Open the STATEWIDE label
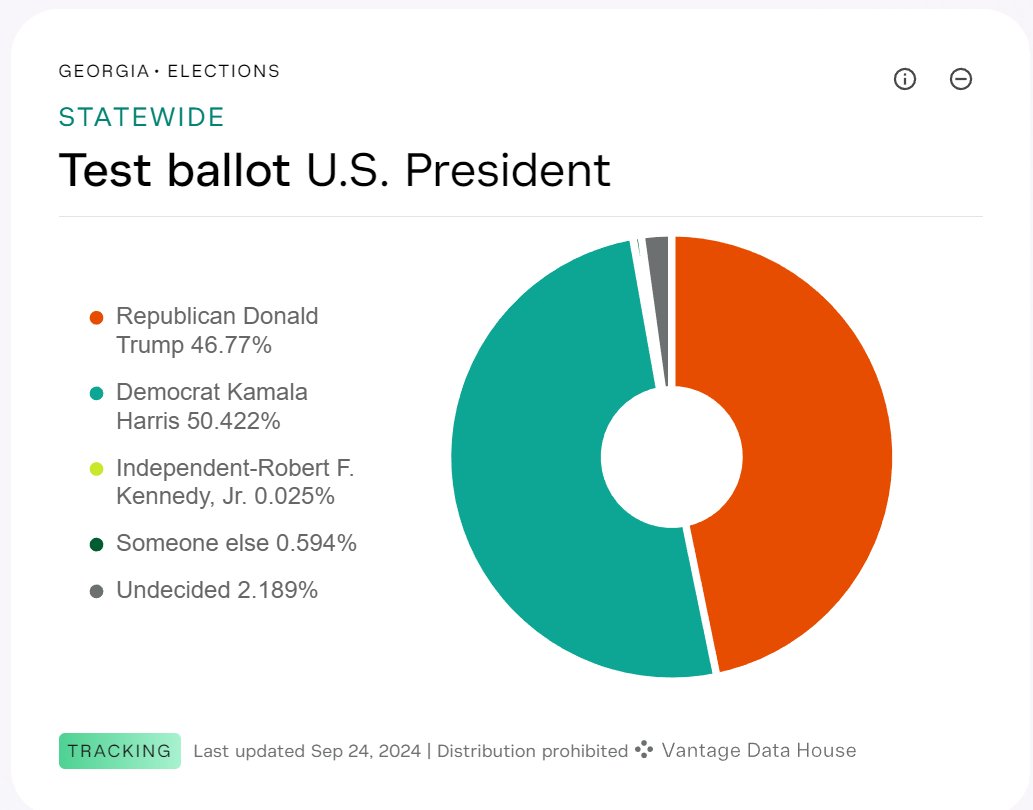The width and height of the screenshot is (1033, 810). pos(142,117)
